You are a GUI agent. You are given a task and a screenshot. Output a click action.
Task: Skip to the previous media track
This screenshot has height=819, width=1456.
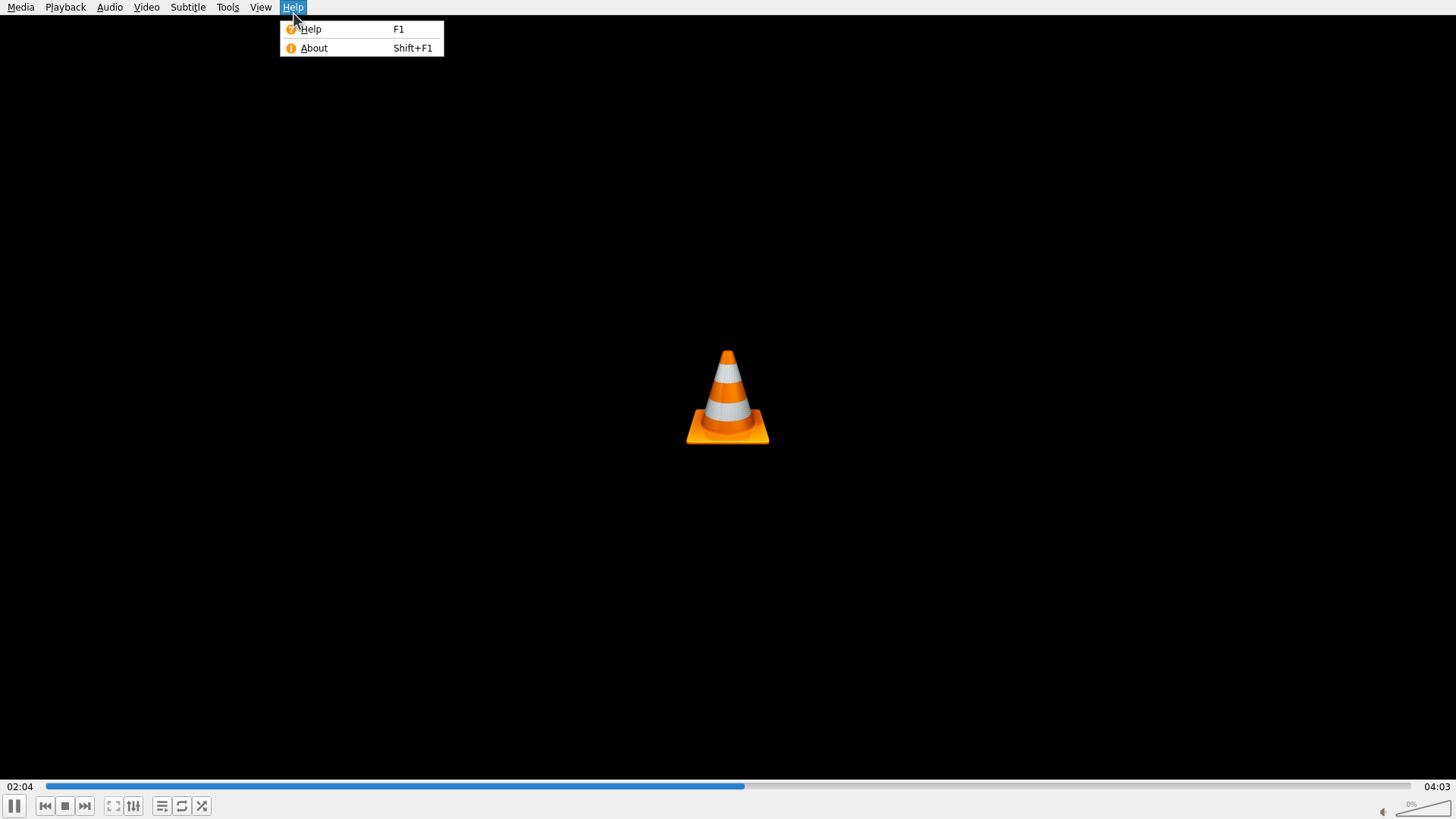coord(45,806)
